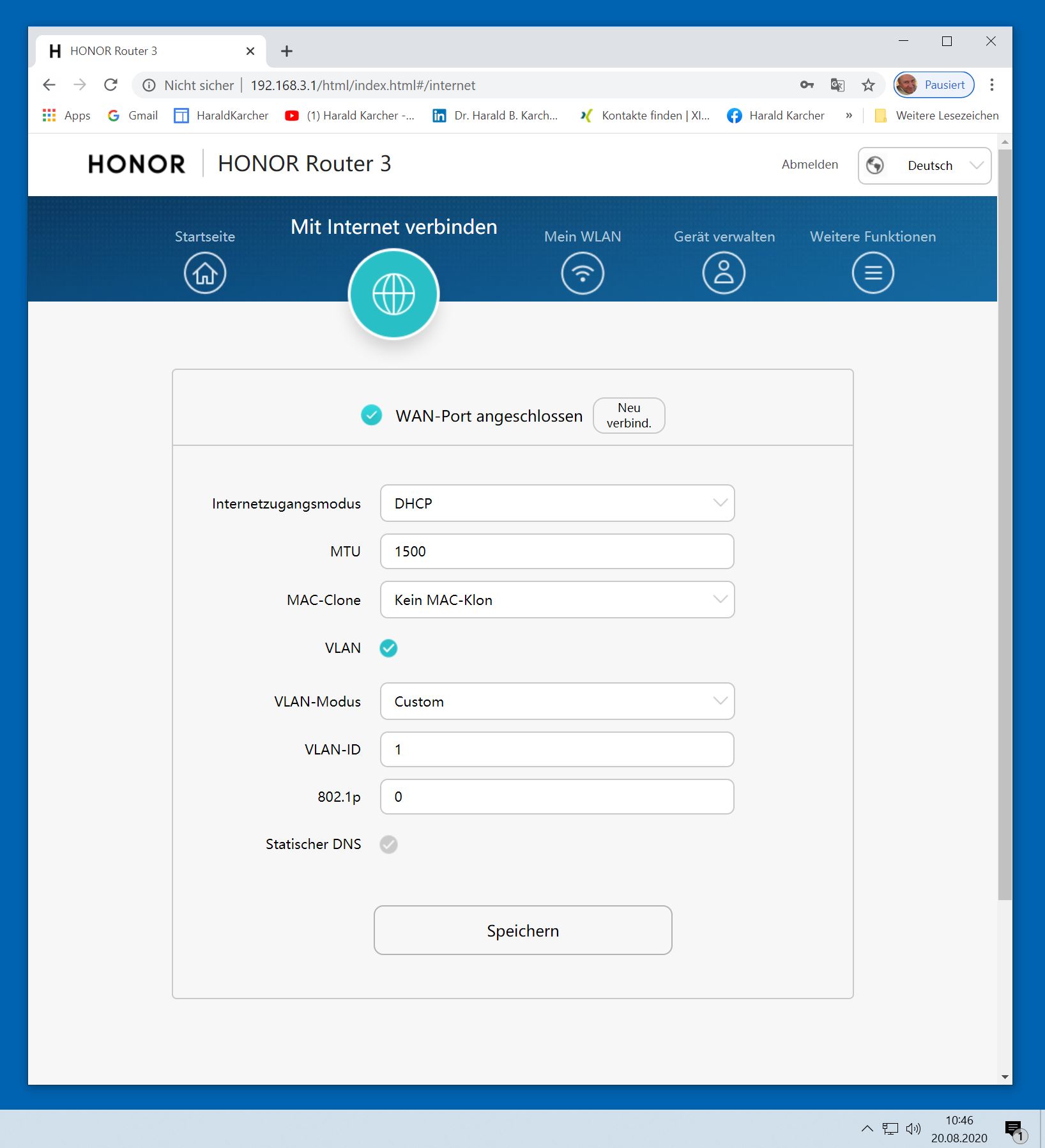
Task: Click the HONOR logo
Action: (x=137, y=164)
